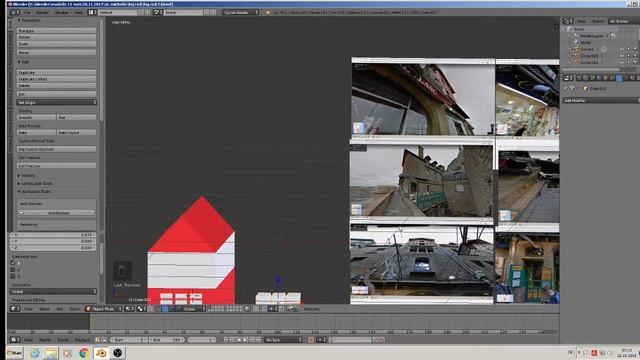
Task: Open the File menu
Action: [27, 13]
